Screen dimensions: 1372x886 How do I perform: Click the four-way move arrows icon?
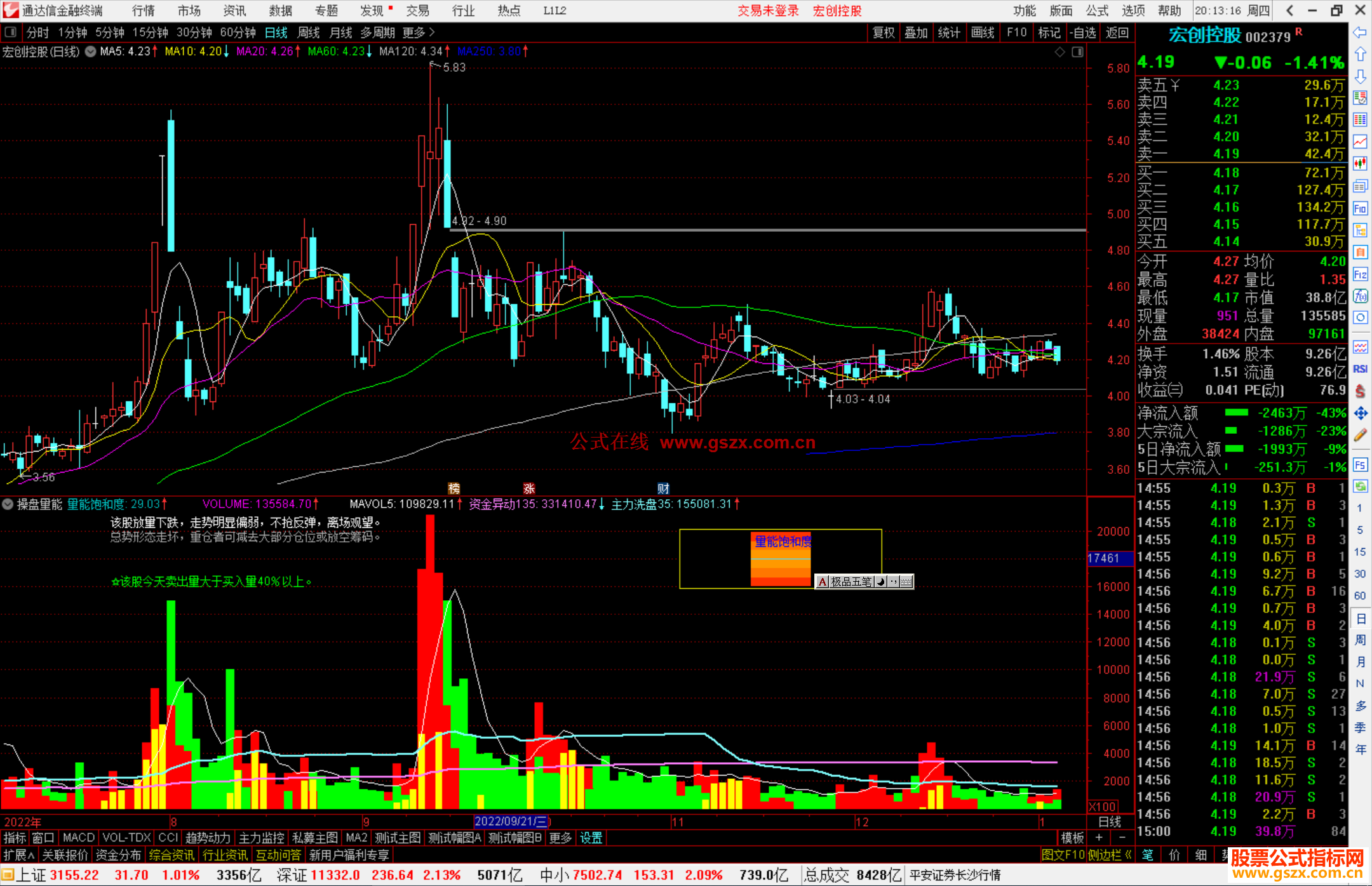1360,413
